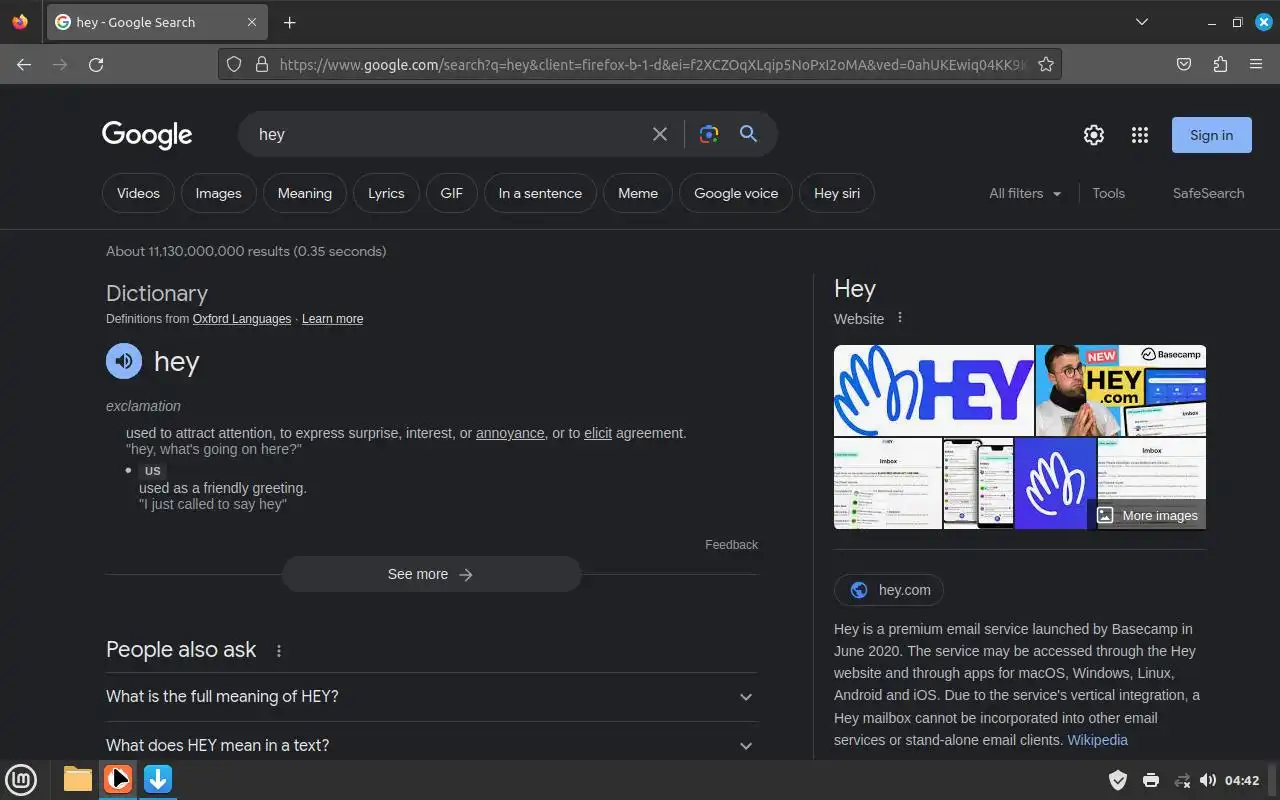Show site security shield information
The image size is (1280, 800).
[234, 64]
